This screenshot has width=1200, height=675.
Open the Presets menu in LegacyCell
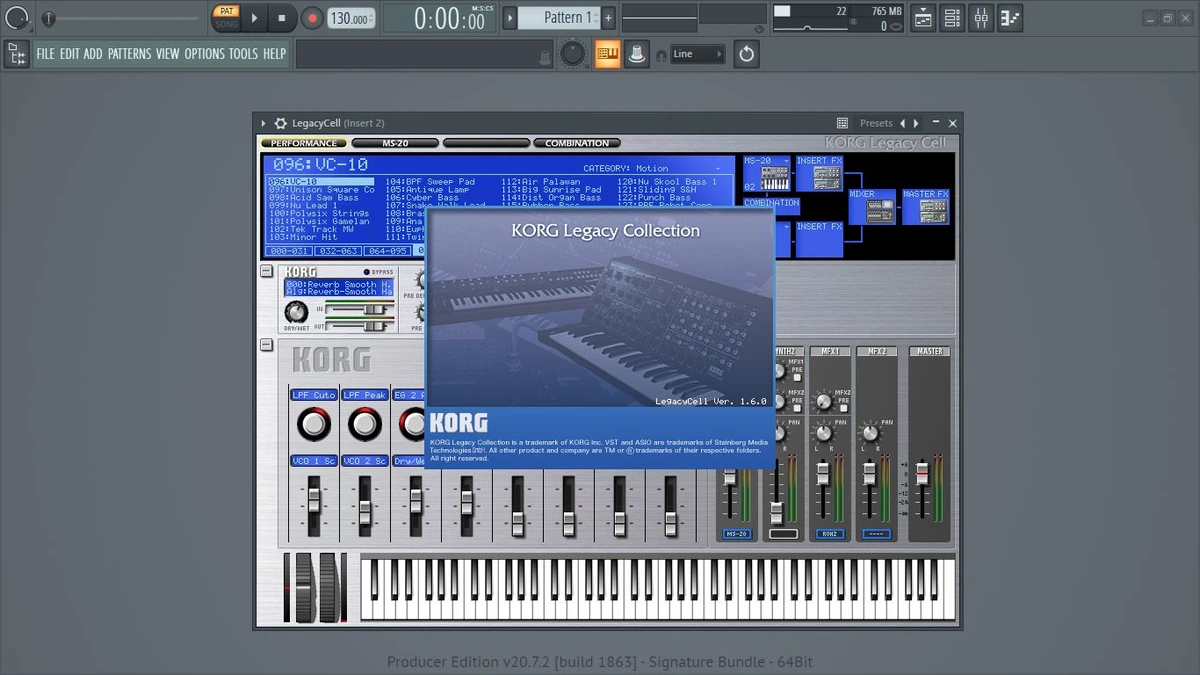click(x=876, y=123)
